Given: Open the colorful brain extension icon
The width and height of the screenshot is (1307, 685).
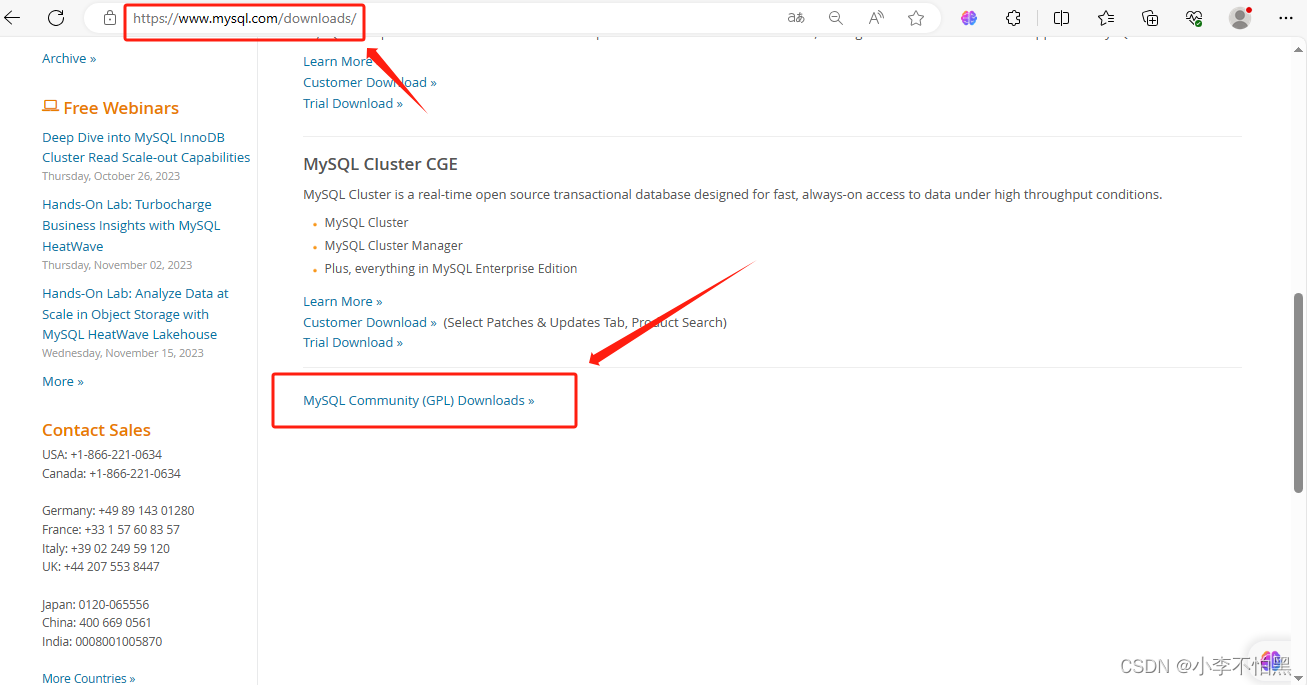Looking at the screenshot, I should 968,17.
